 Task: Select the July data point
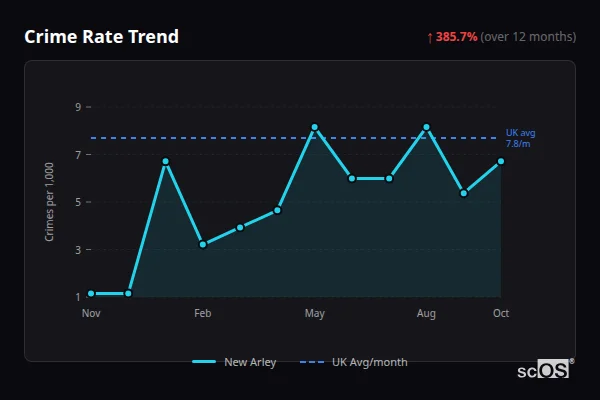(389, 178)
